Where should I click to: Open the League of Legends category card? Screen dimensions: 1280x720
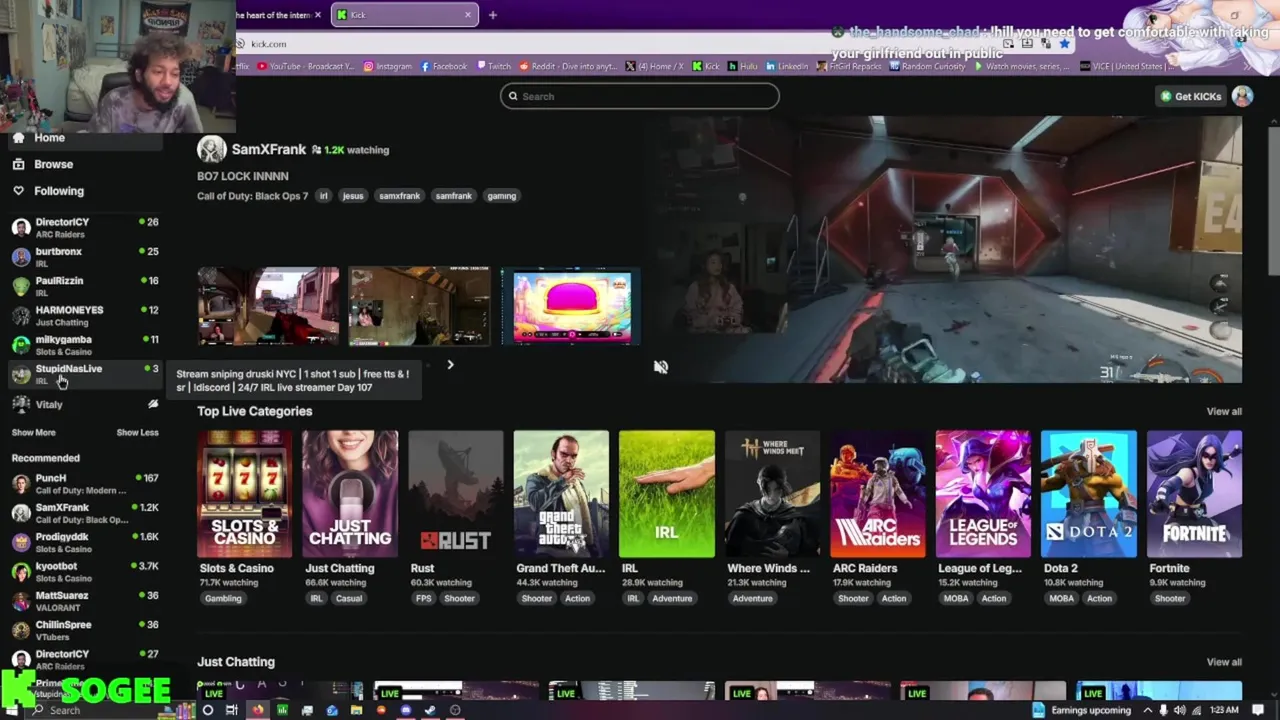[983, 494]
